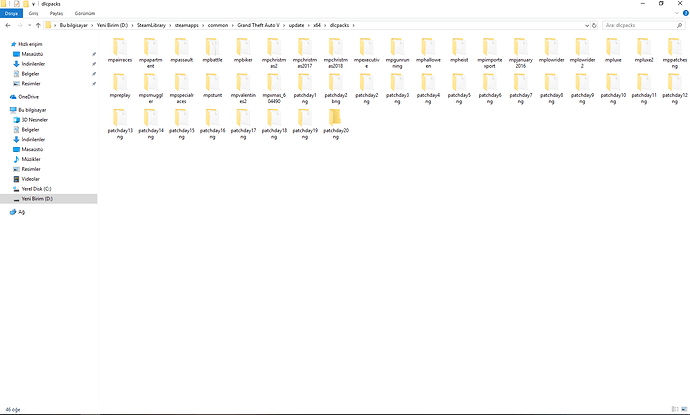Open the Dosya tab
Image resolution: width=690 pixels, height=415 pixels.
coord(11,13)
